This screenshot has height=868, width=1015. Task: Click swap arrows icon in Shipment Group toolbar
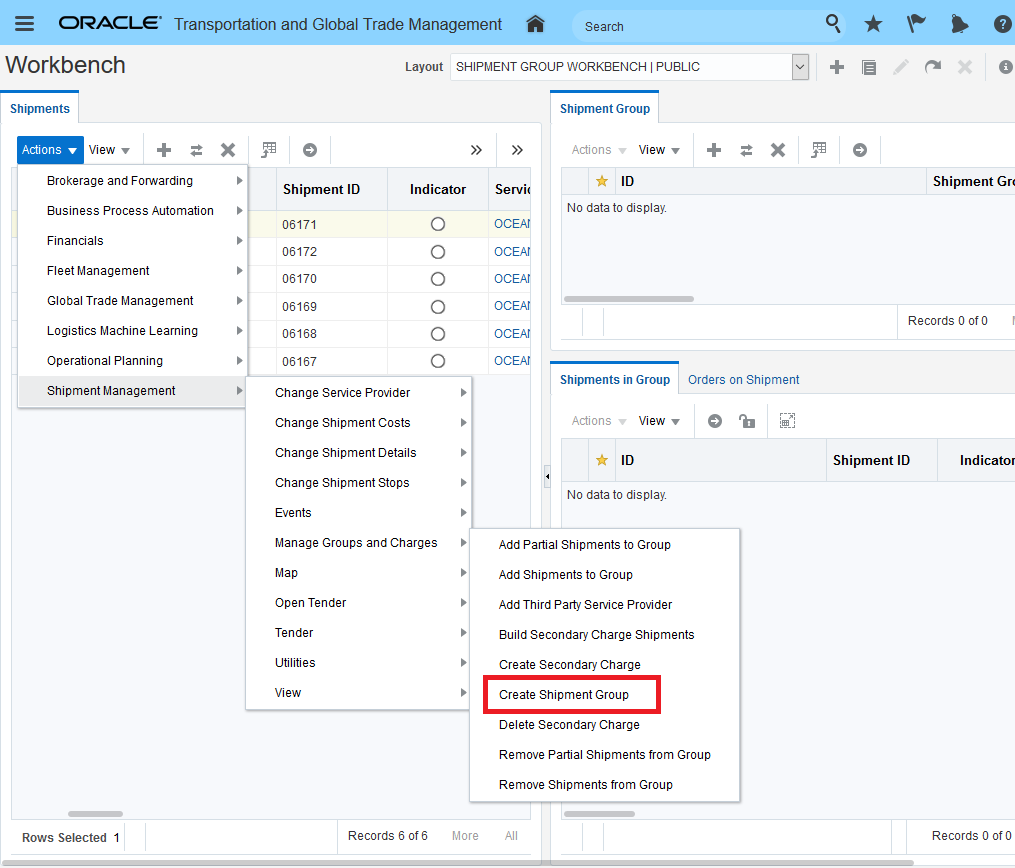(746, 150)
